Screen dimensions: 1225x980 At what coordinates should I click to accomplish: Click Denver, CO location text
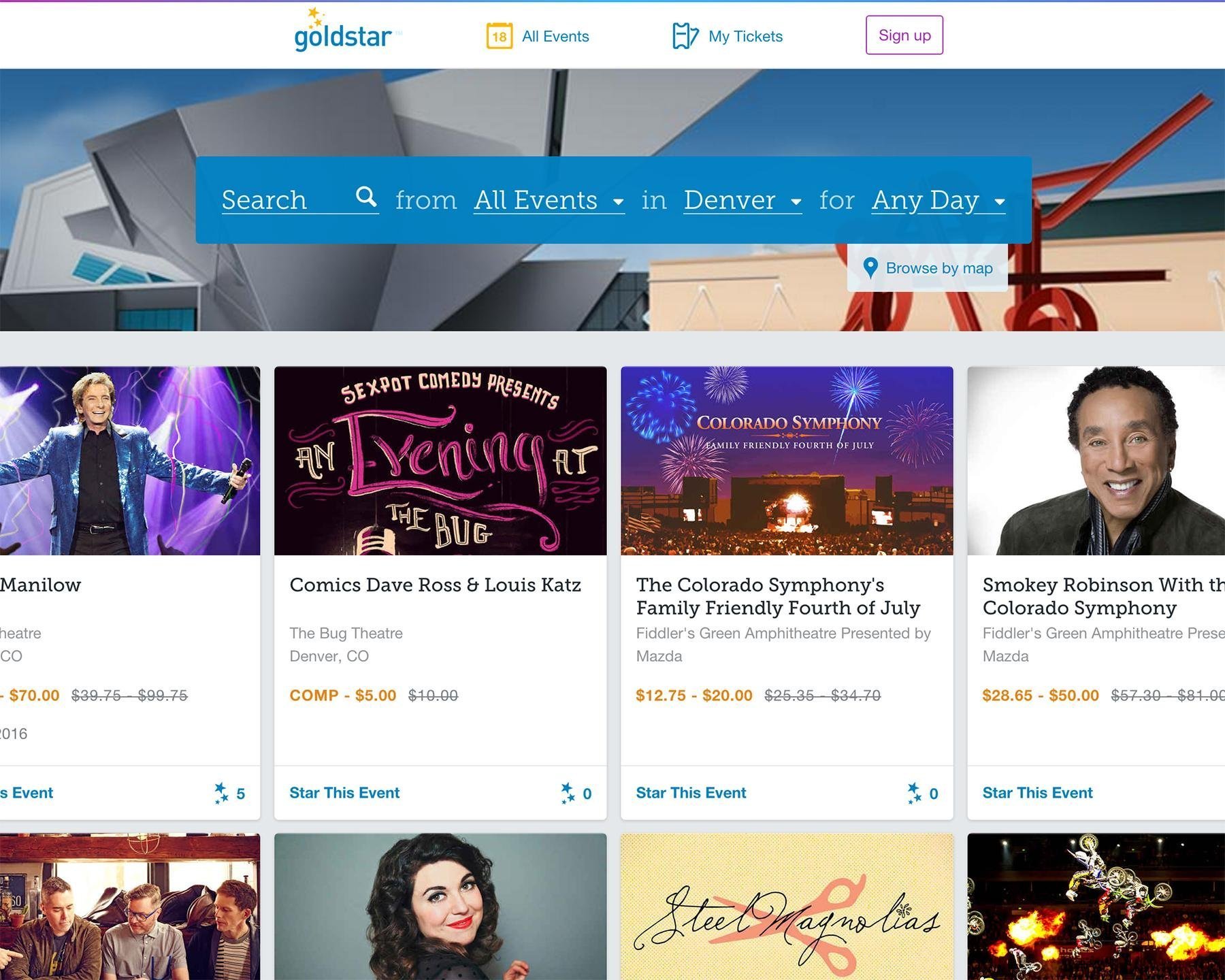click(x=329, y=657)
